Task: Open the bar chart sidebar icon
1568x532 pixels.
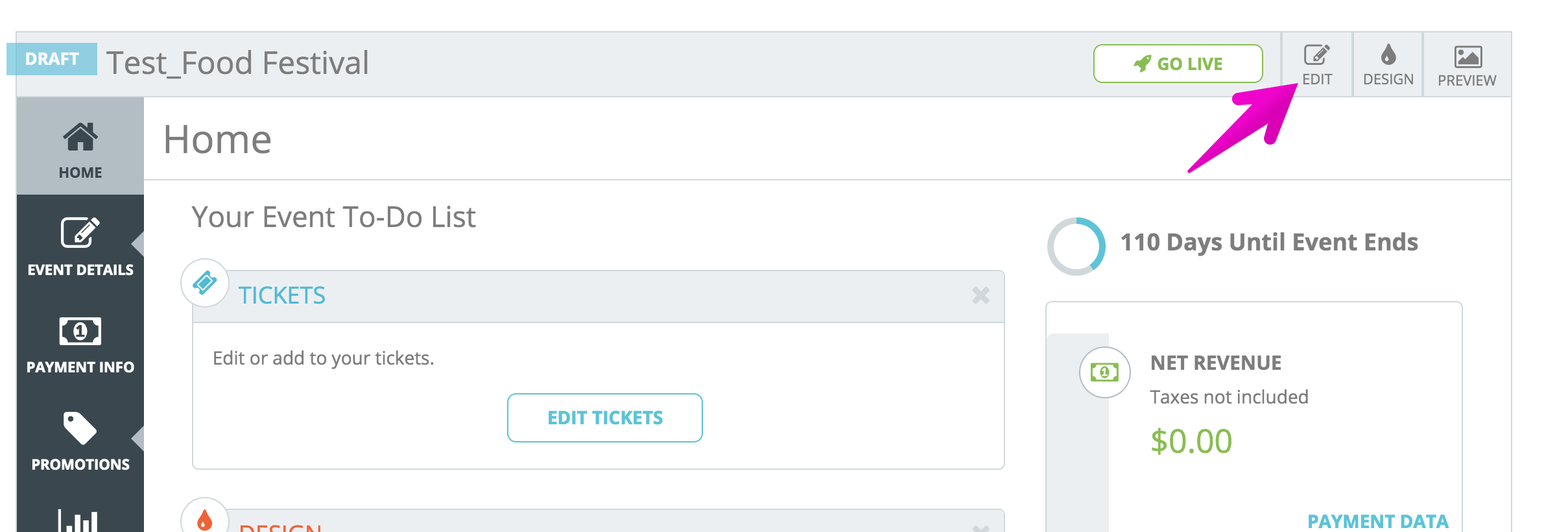Action: pyautogui.click(x=78, y=521)
